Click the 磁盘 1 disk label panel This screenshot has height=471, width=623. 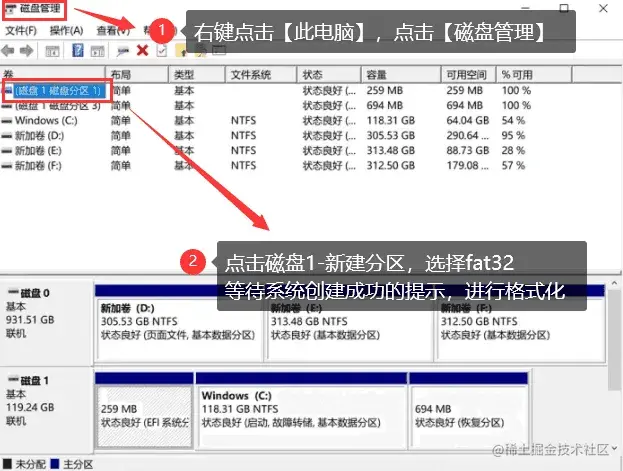(46, 410)
